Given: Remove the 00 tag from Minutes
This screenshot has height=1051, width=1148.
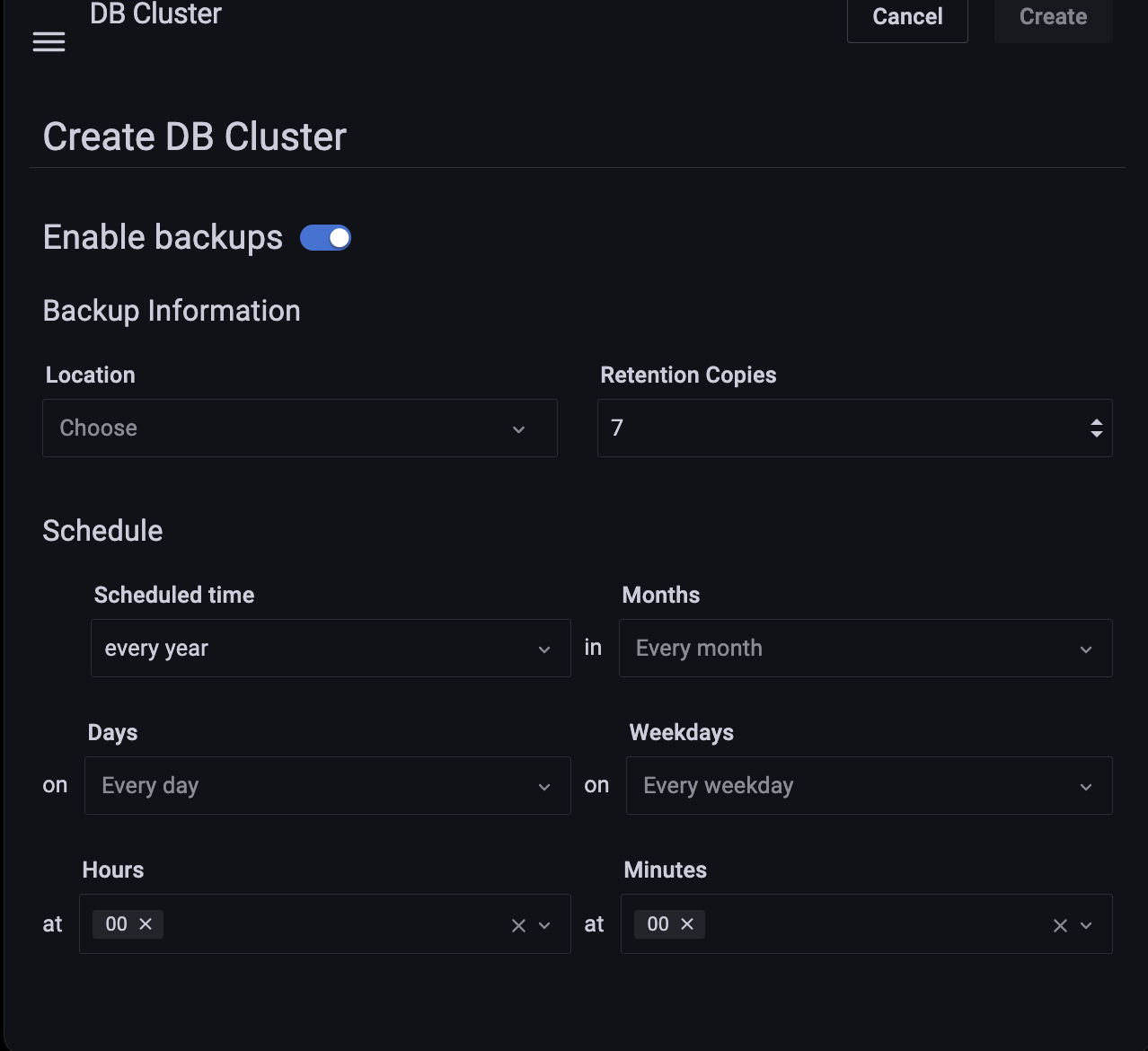Looking at the screenshot, I should (687, 923).
